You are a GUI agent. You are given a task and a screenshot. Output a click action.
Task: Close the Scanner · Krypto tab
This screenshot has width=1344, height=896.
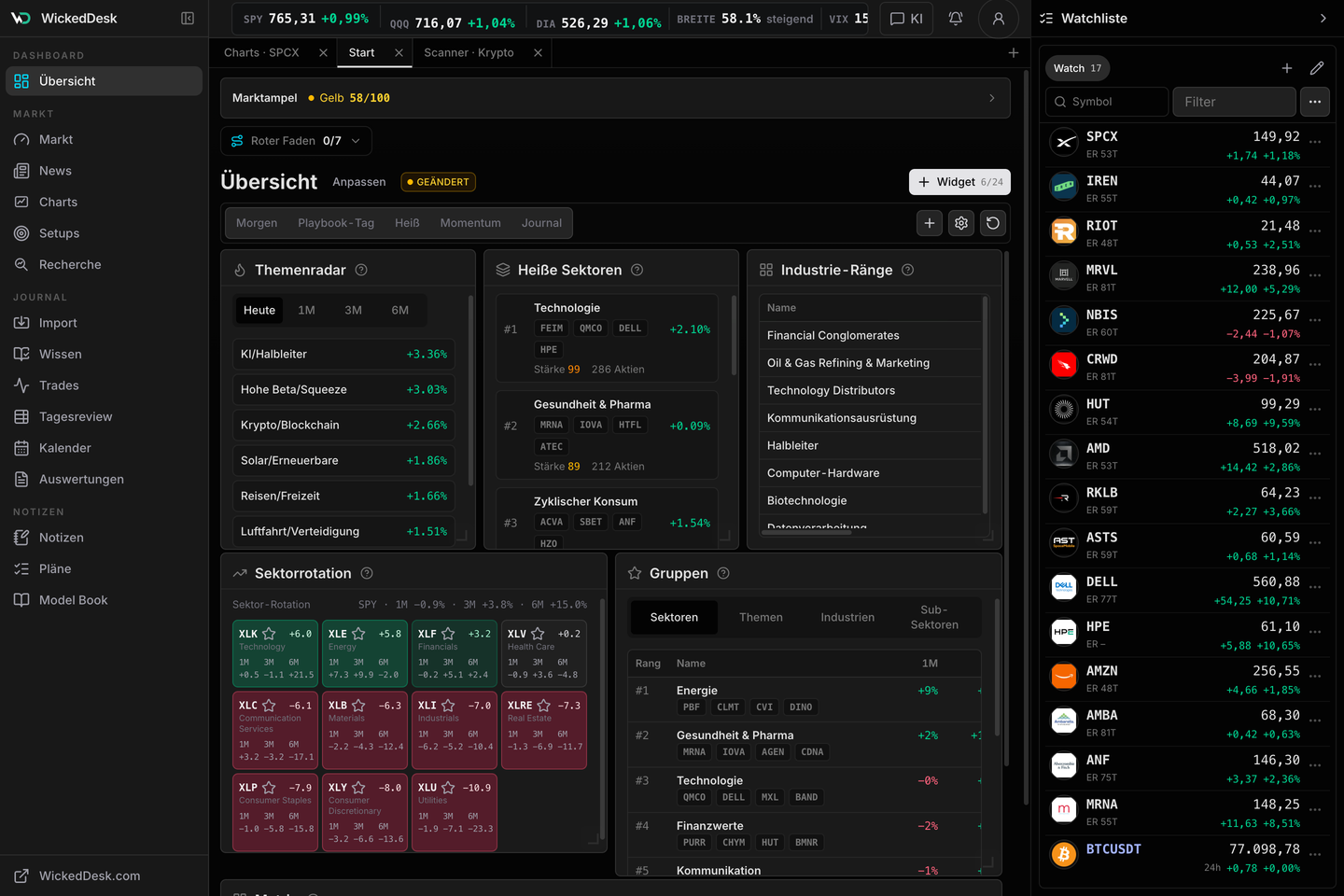539,52
